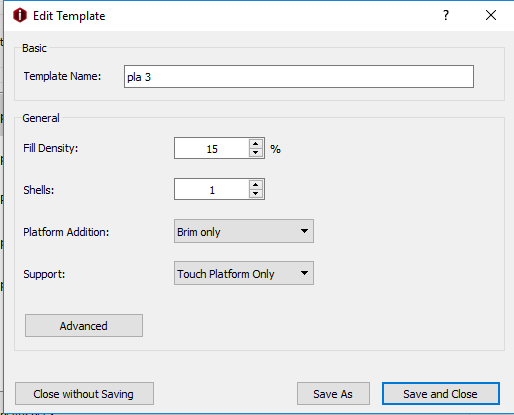Open Advanced settings
Image resolution: width=514 pixels, height=415 pixels.
click(84, 325)
